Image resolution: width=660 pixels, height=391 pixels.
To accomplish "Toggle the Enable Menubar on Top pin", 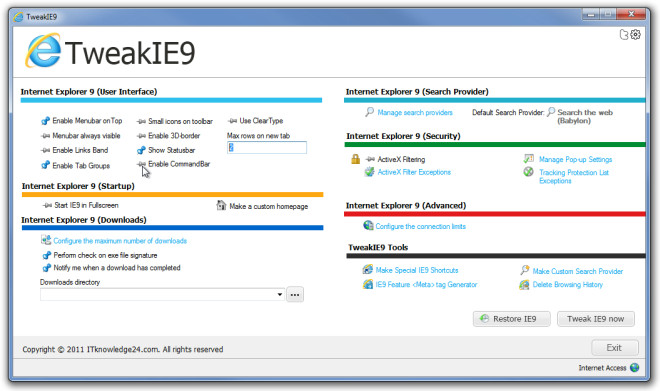I will tap(45, 121).
